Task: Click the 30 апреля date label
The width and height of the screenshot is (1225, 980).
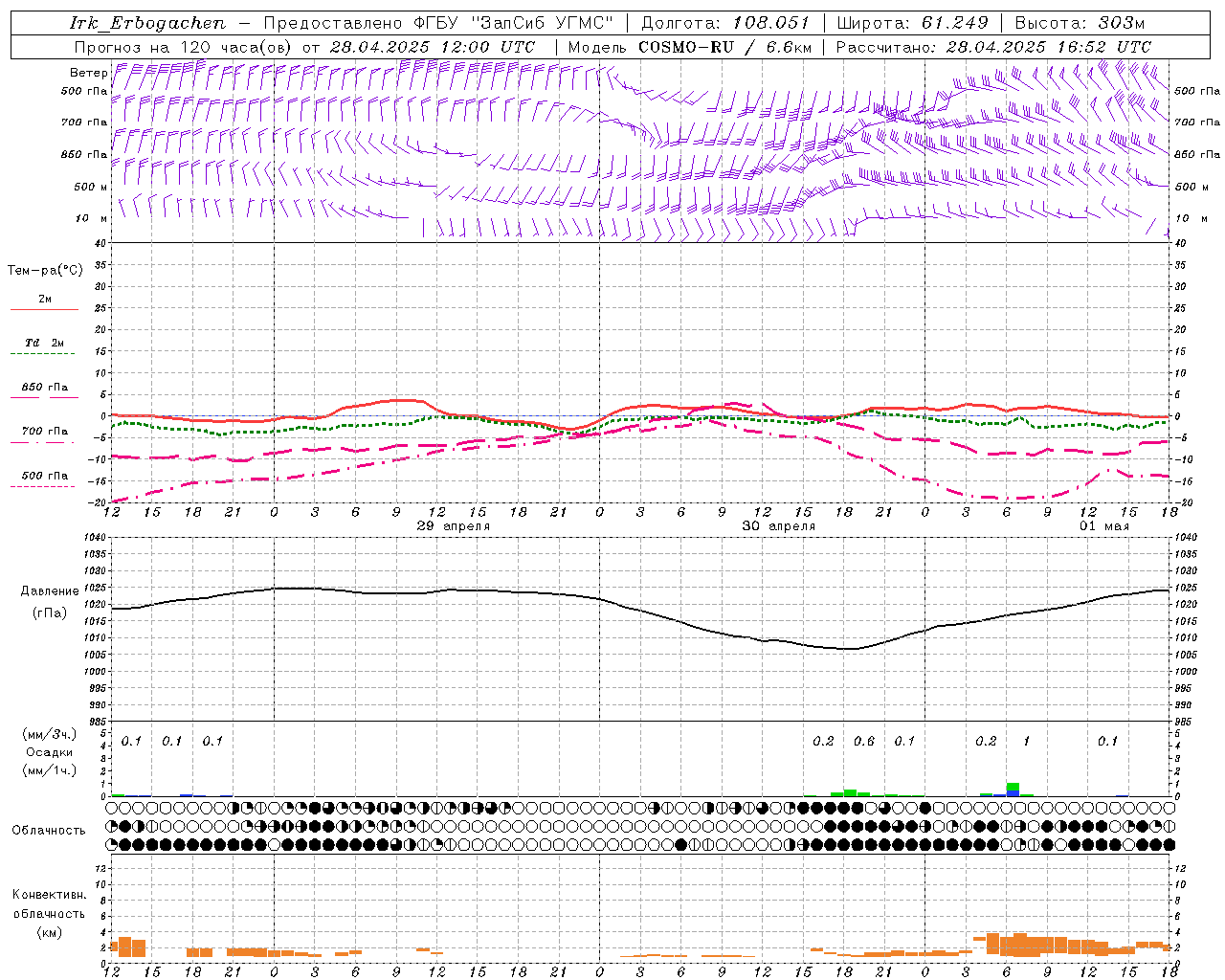Action: click(779, 526)
